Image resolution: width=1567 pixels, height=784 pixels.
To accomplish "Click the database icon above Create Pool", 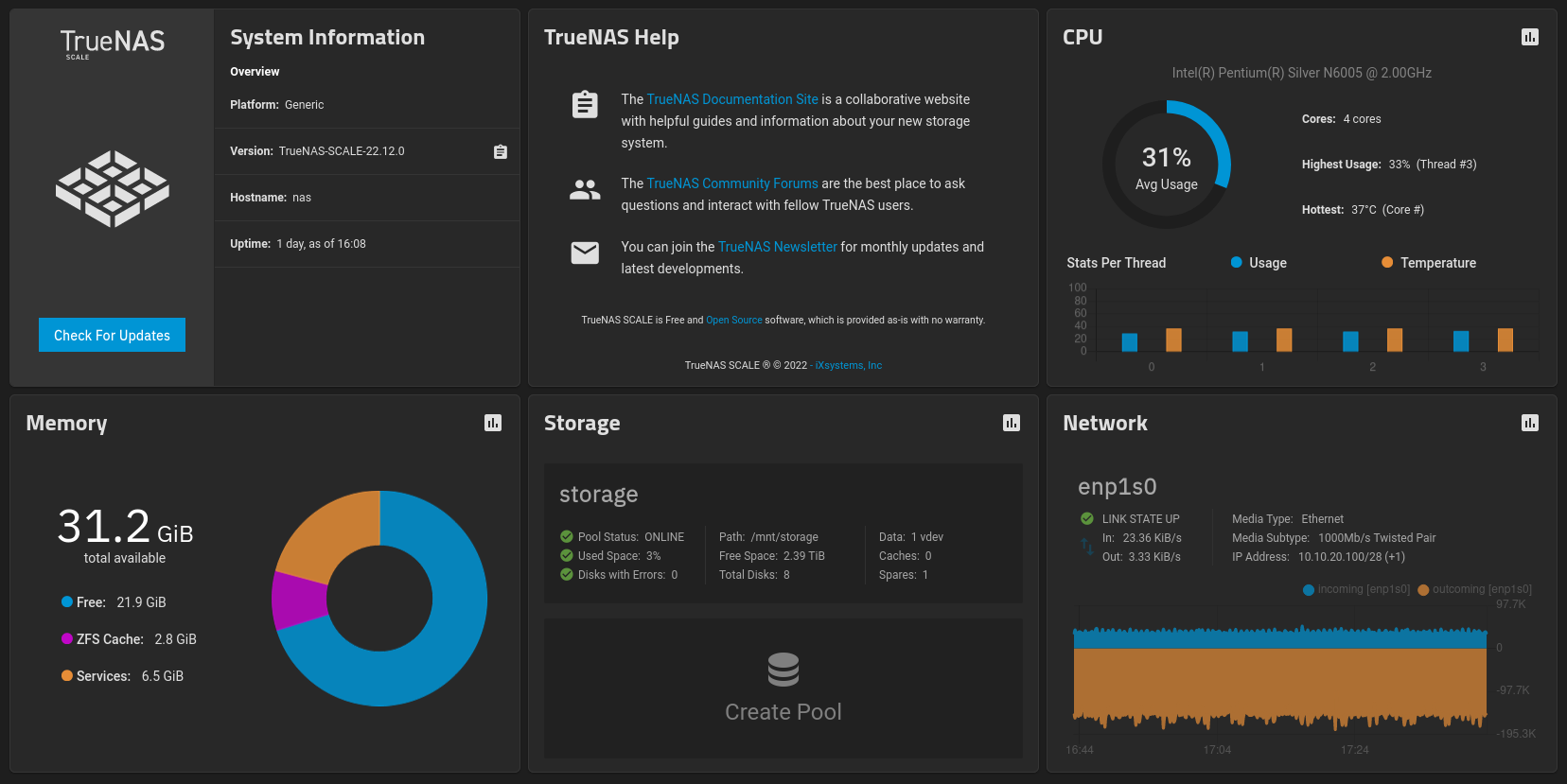I will pyautogui.click(x=783, y=670).
